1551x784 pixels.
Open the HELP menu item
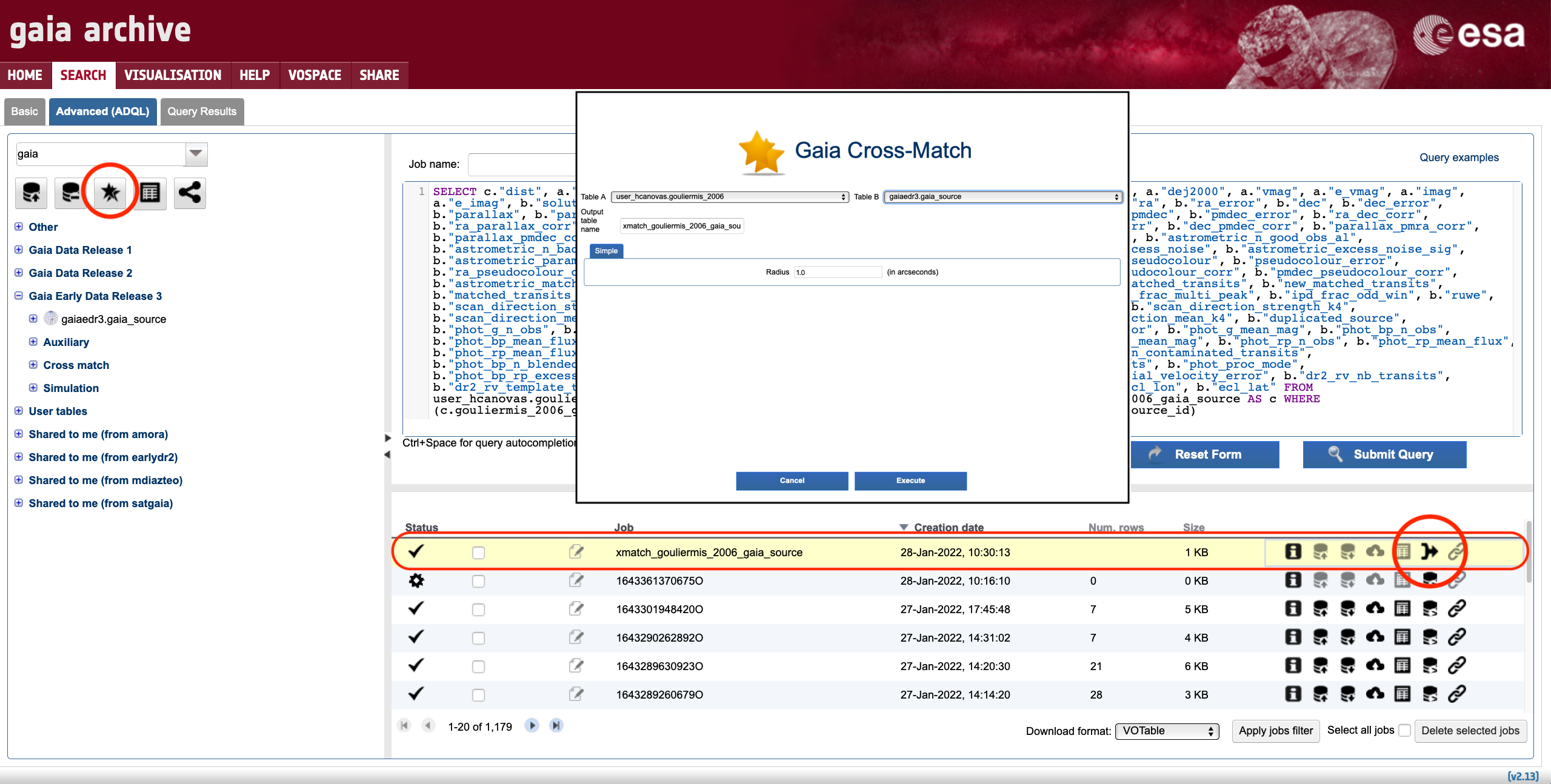click(x=255, y=75)
